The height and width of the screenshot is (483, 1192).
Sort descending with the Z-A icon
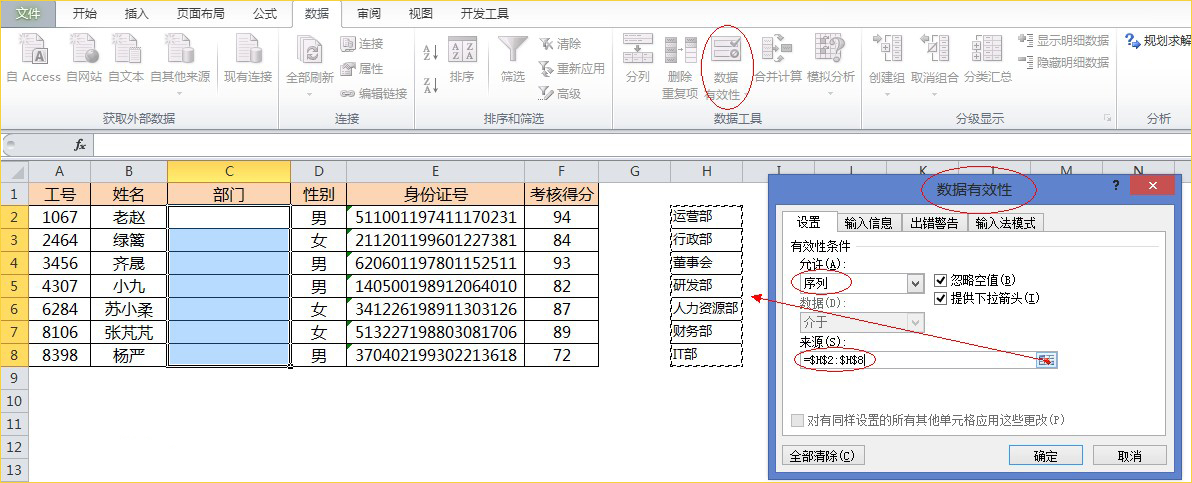pos(431,85)
